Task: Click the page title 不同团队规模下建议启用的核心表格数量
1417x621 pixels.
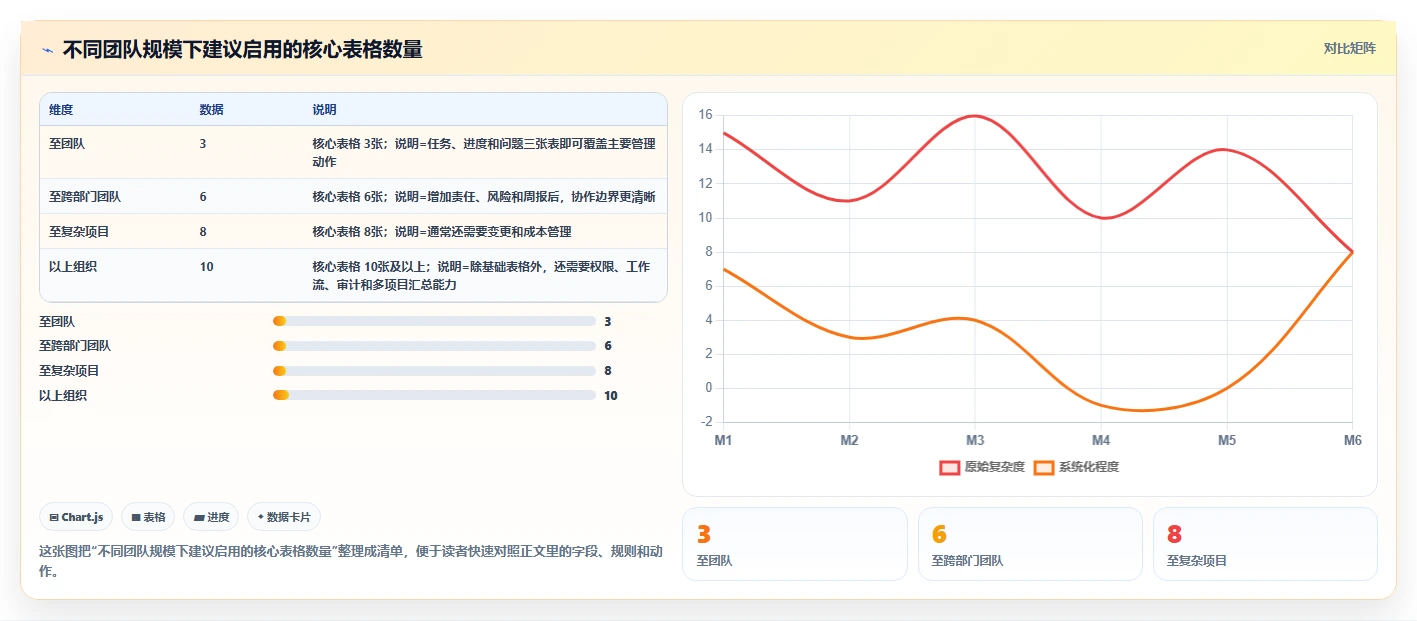Action: pyautogui.click(x=243, y=49)
